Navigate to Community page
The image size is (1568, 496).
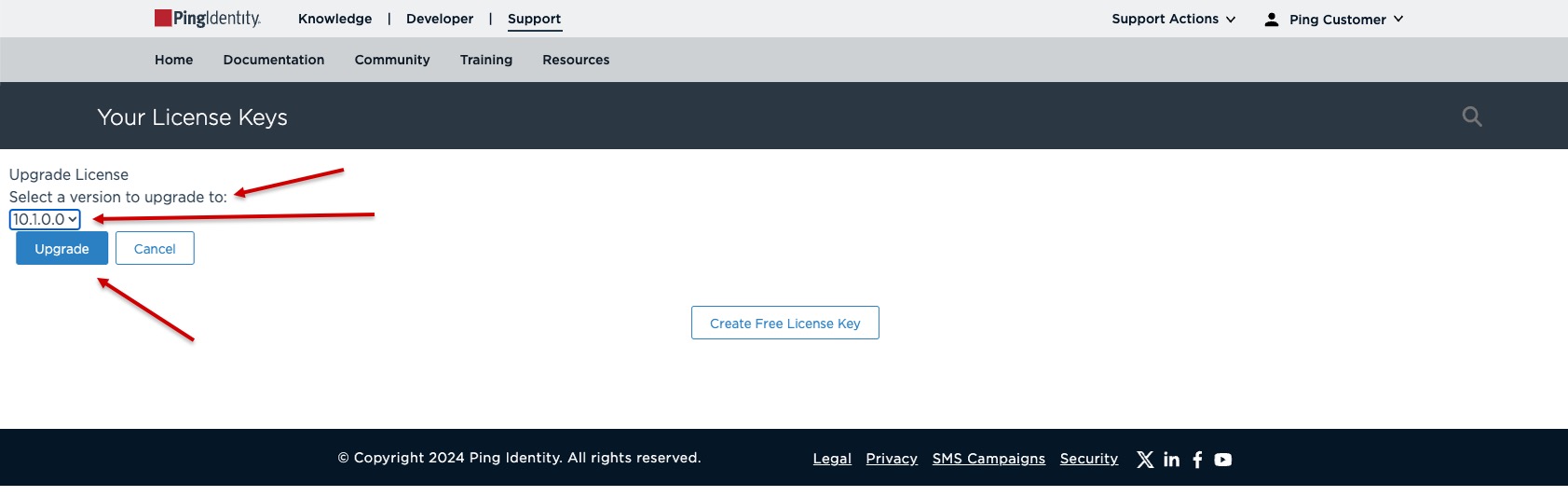(x=392, y=60)
